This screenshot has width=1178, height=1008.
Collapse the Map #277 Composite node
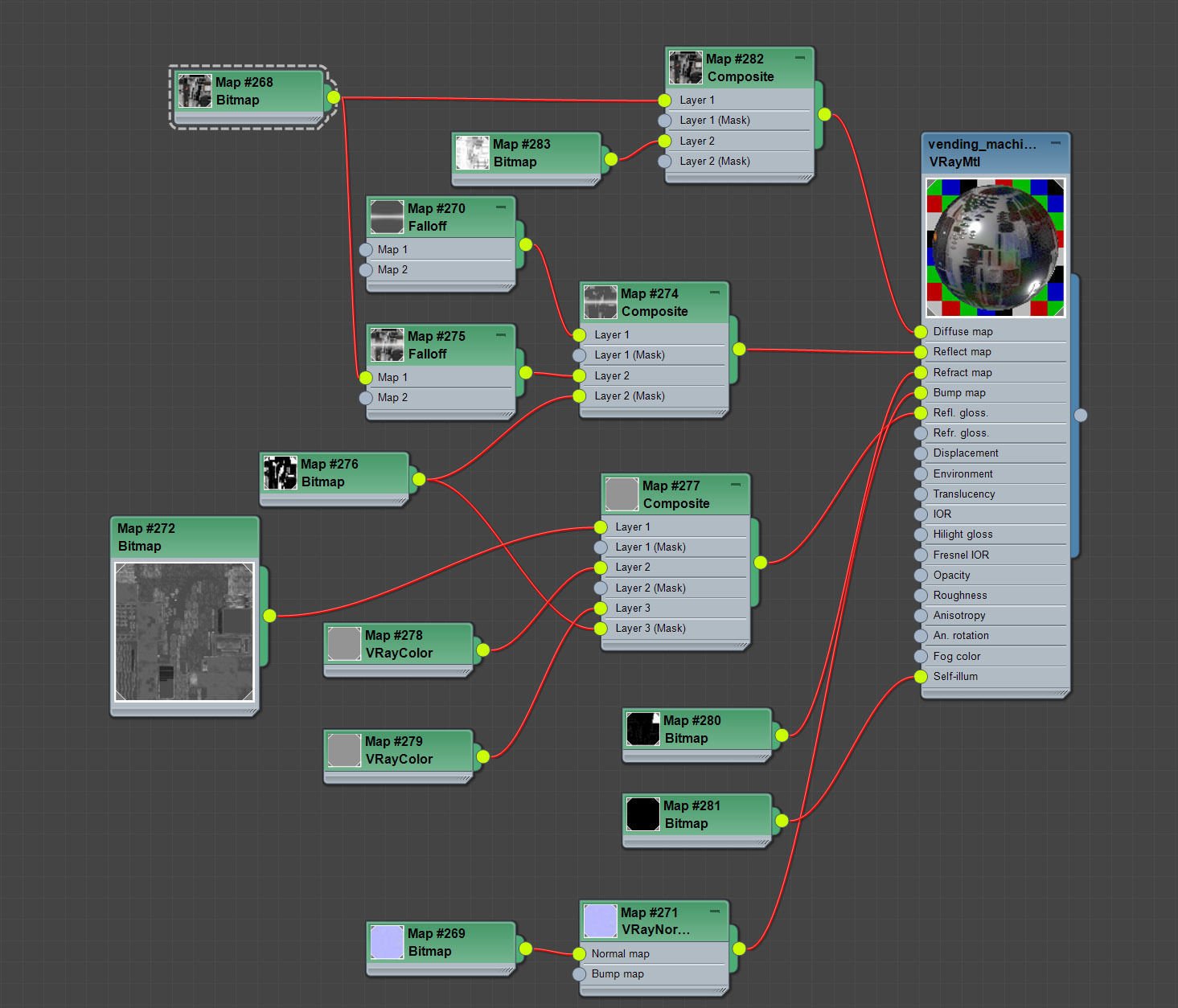tap(736, 485)
